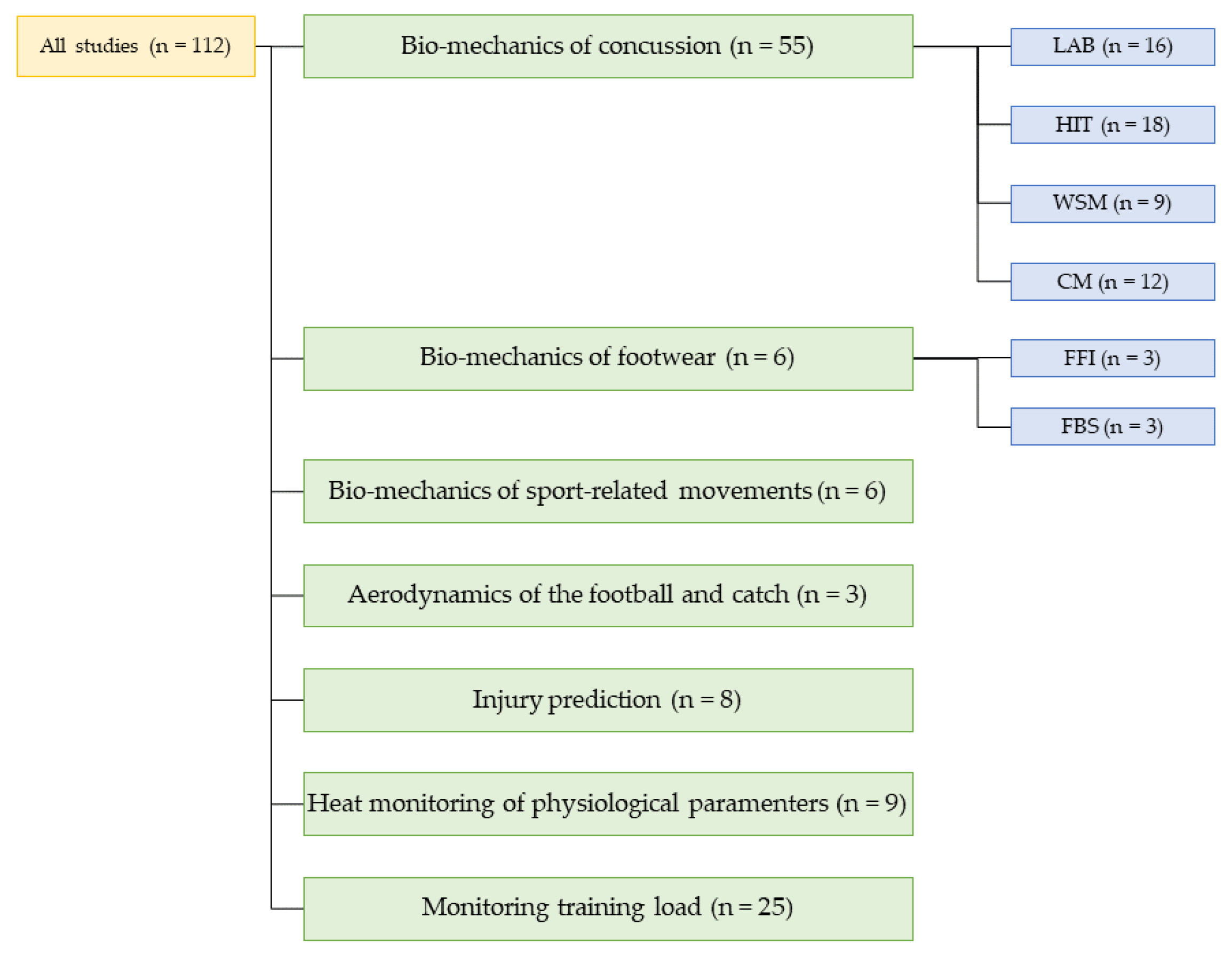This screenshot has height=956, width=1232.
Task: Select the HIT (n = 18) box
Action: tap(1112, 125)
